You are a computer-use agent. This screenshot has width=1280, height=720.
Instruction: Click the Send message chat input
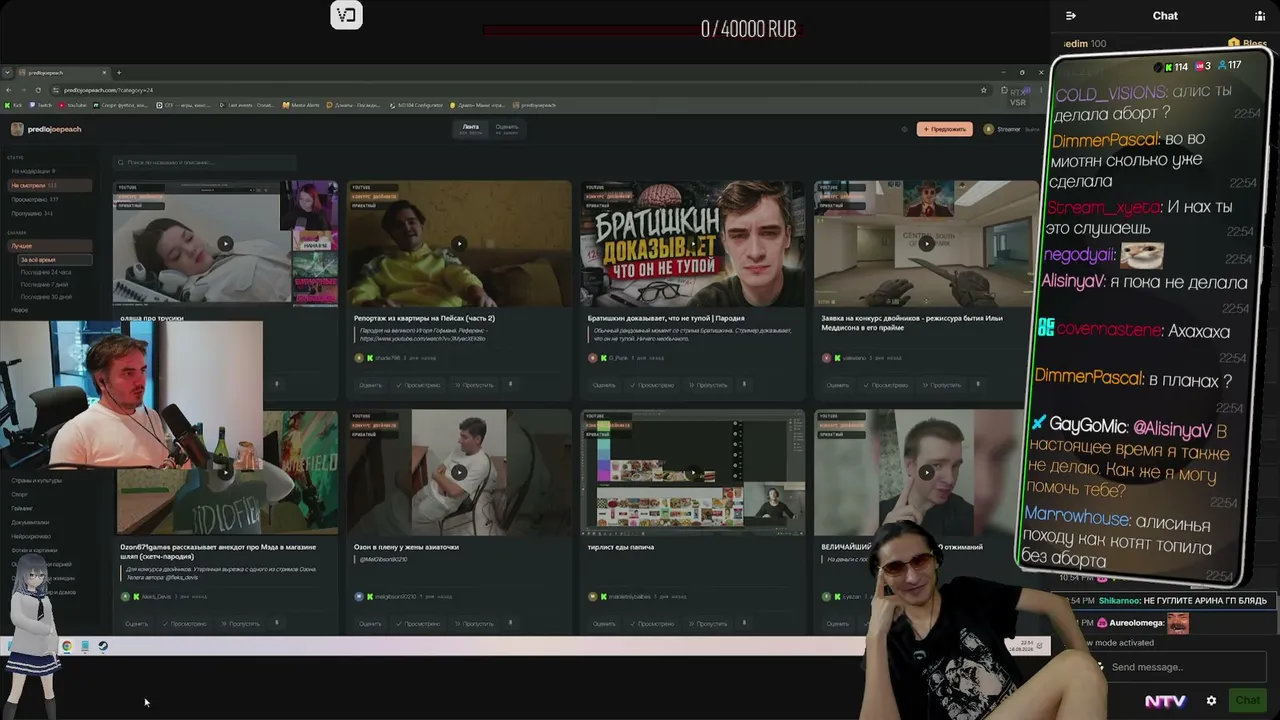(x=1180, y=667)
